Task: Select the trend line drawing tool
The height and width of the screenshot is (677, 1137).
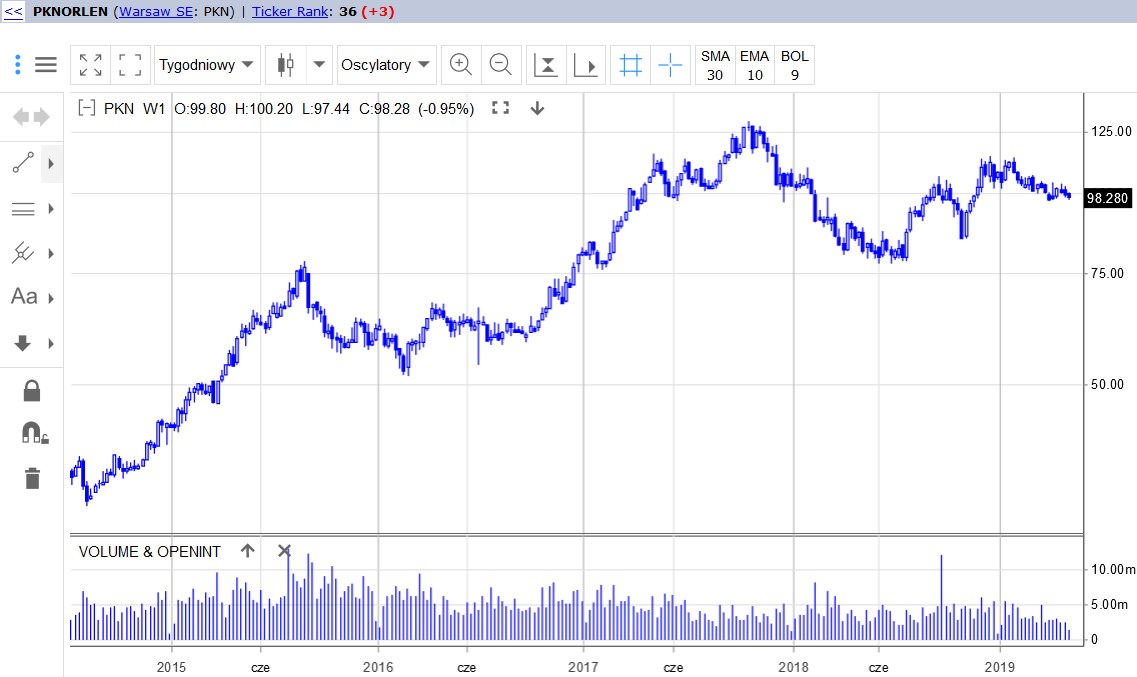Action: tap(22, 163)
